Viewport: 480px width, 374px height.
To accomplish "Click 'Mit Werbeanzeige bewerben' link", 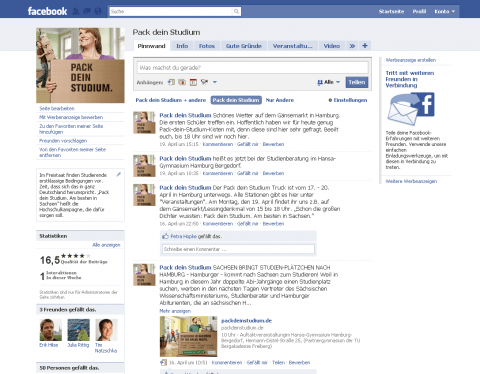I will tap(71, 117).
